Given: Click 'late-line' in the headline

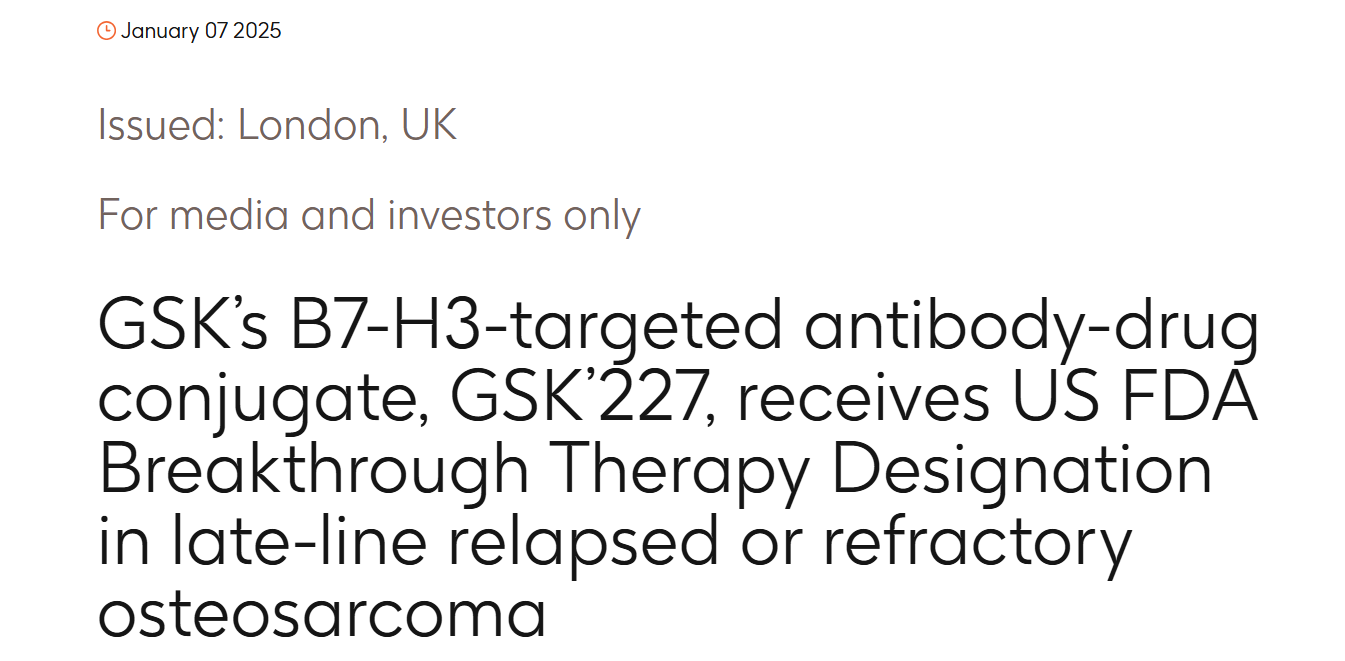Looking at the screenshot, I should point(287,541).
